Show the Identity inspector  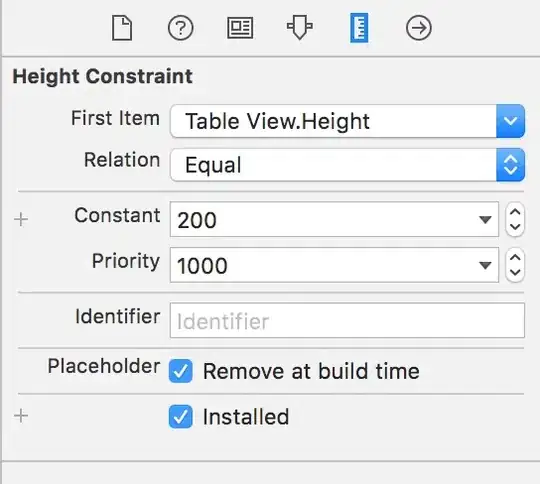(x=240, y=28)
